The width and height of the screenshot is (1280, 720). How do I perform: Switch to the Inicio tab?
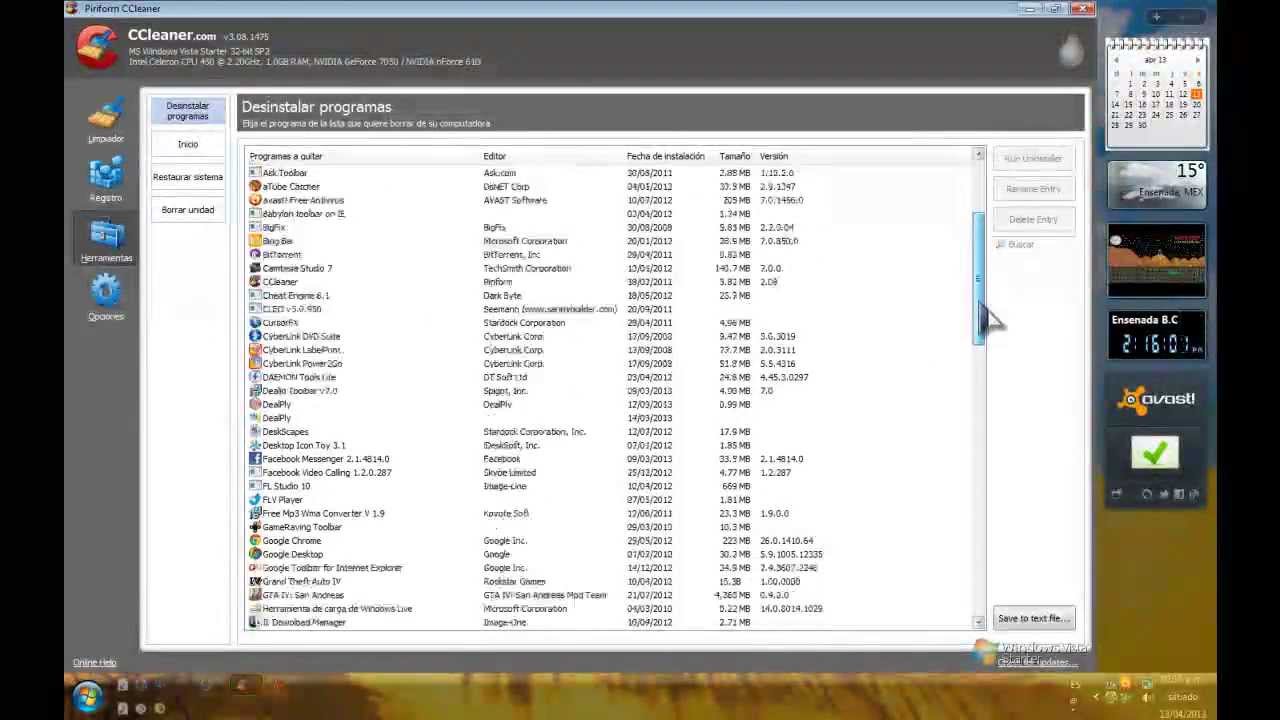188,144
